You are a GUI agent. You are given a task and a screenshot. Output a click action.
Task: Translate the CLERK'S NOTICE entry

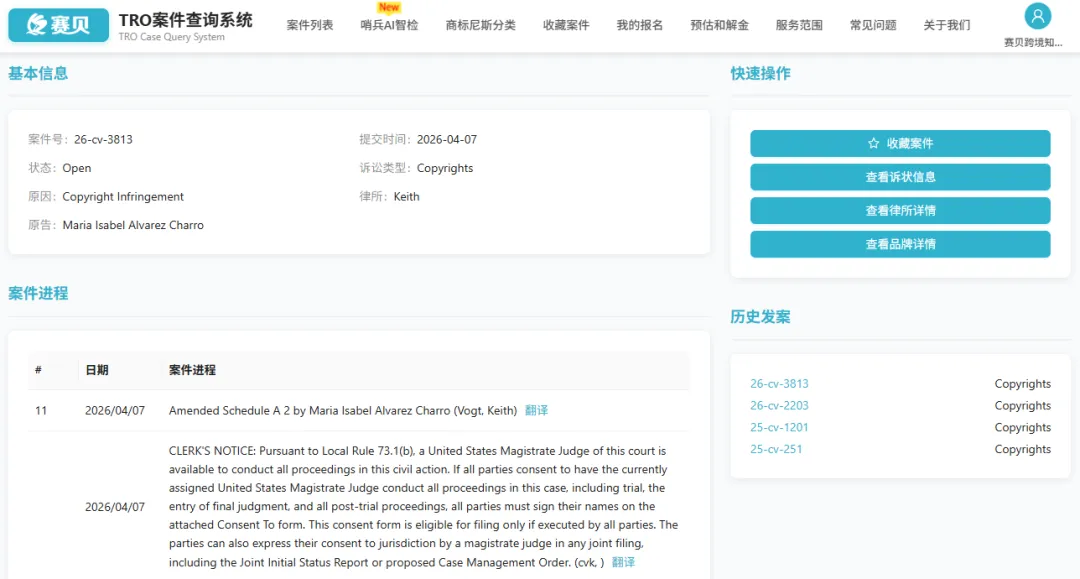[623, 562]
